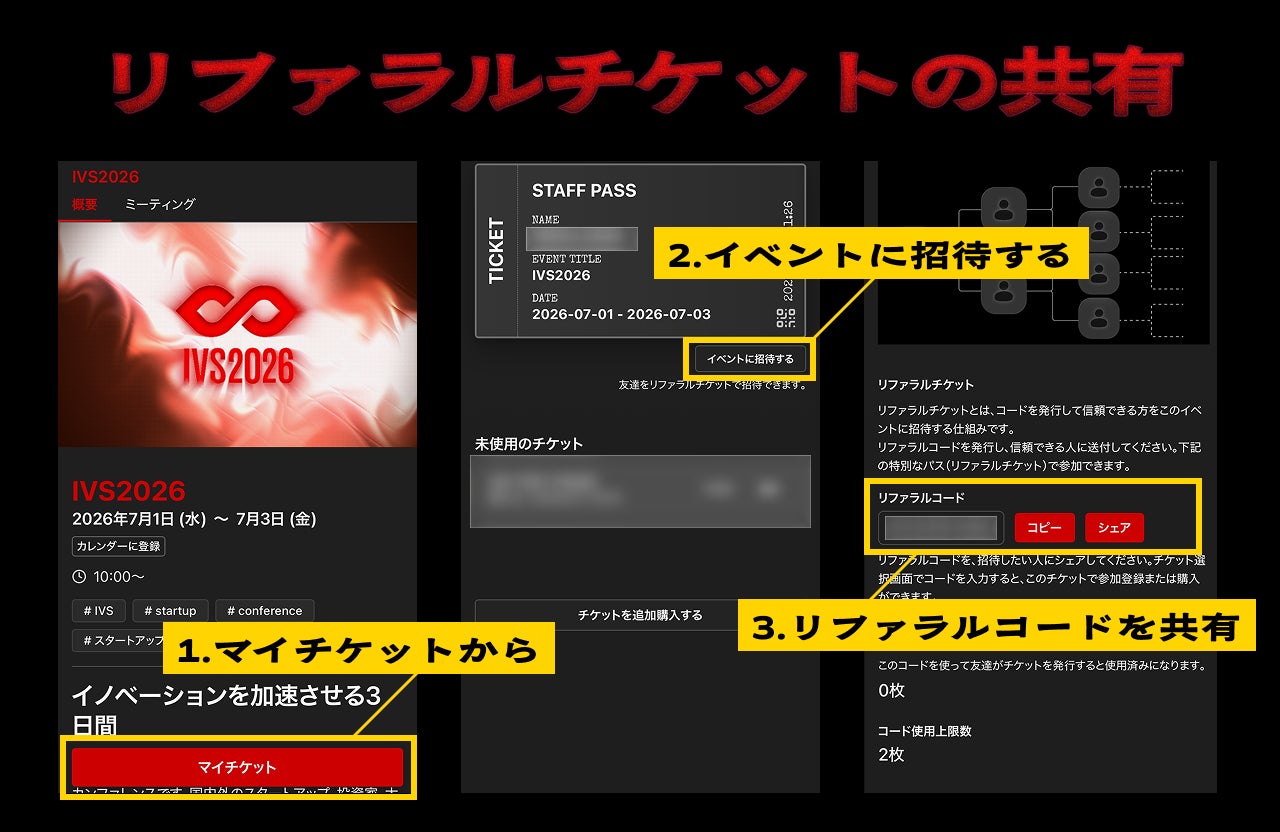Click the イベントに招待する button
This screenshot has width=1280, height=832.
[x=750, y=359]
